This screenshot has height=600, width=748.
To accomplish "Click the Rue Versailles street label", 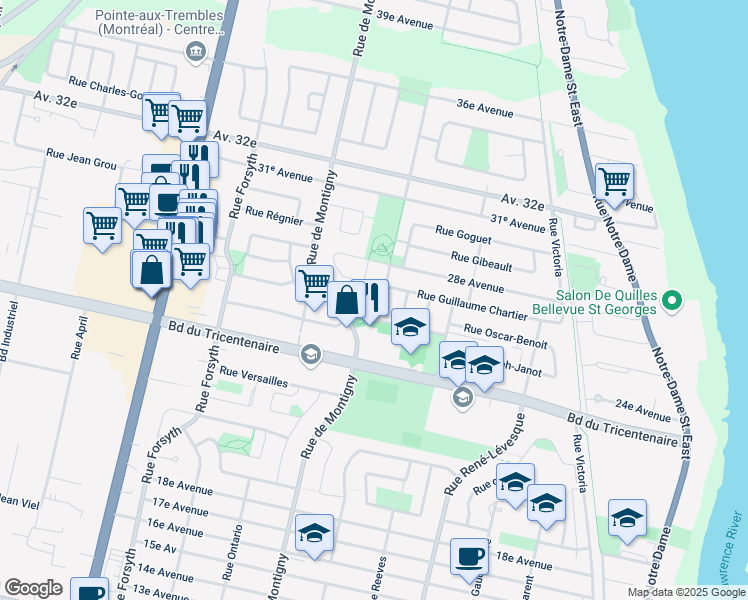I will point(254,377).
